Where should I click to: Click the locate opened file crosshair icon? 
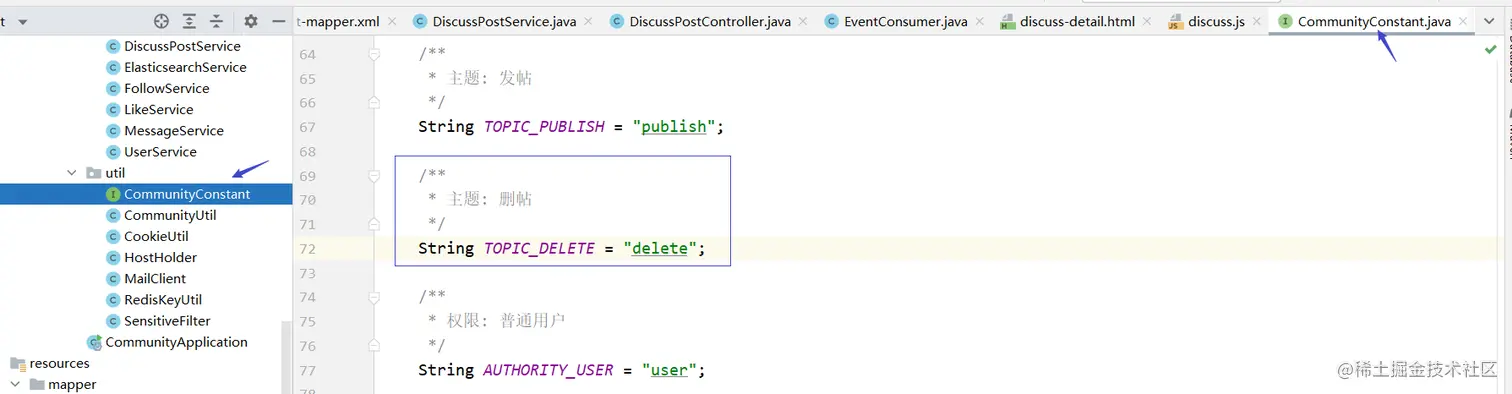[x=161, y=21]
